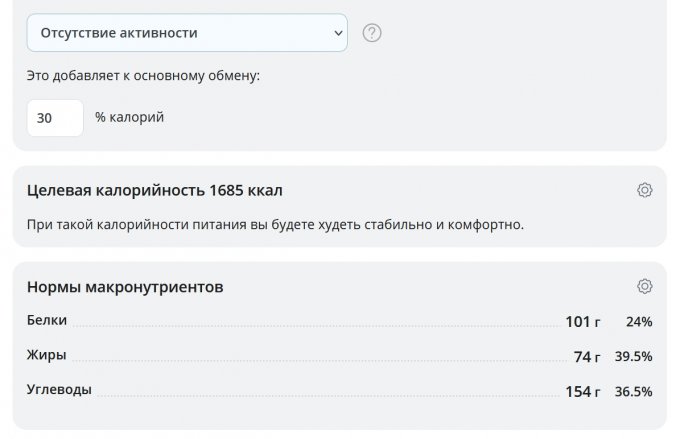
Task: Click the "% калорий" label
Action: (x=130, y=118)
